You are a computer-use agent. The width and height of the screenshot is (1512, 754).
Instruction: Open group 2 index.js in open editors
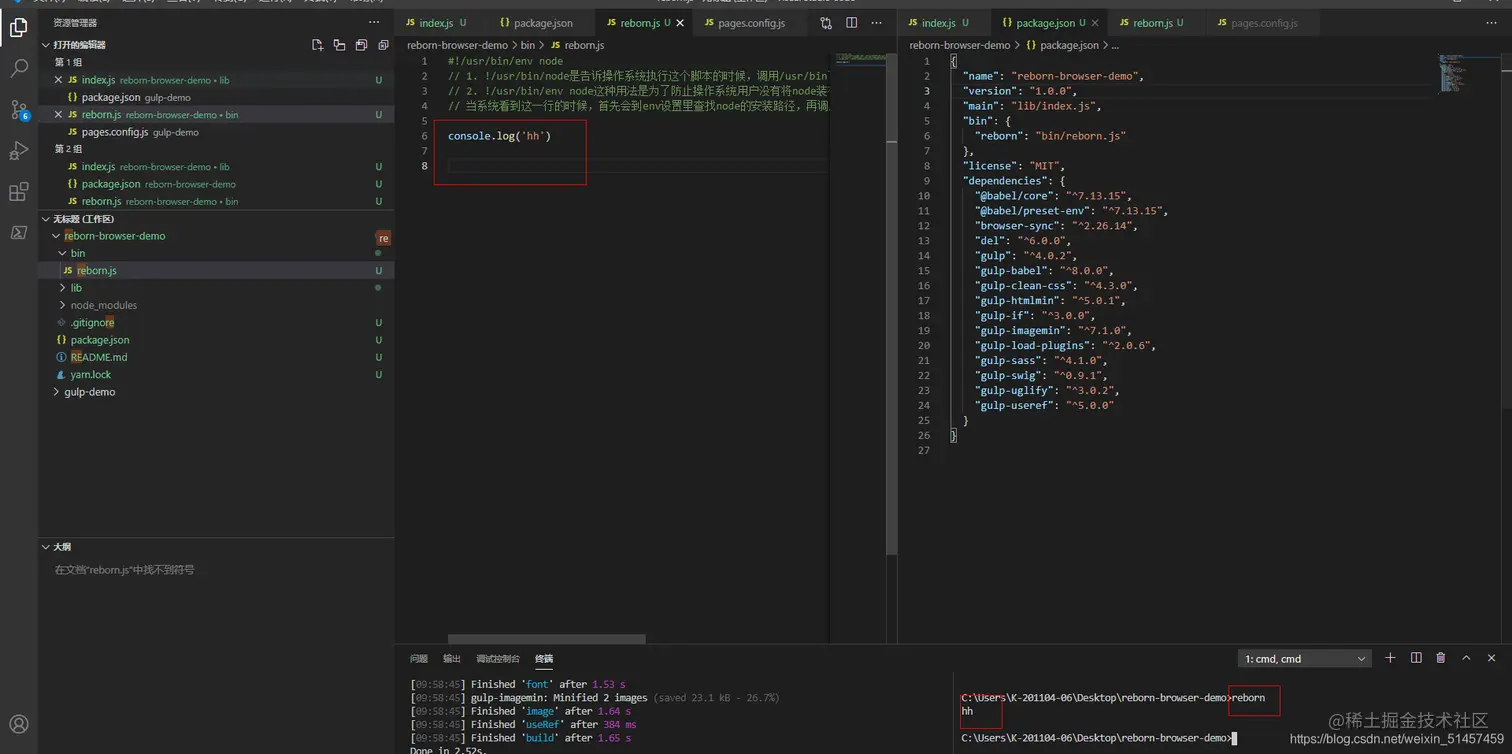click(216, 167)
